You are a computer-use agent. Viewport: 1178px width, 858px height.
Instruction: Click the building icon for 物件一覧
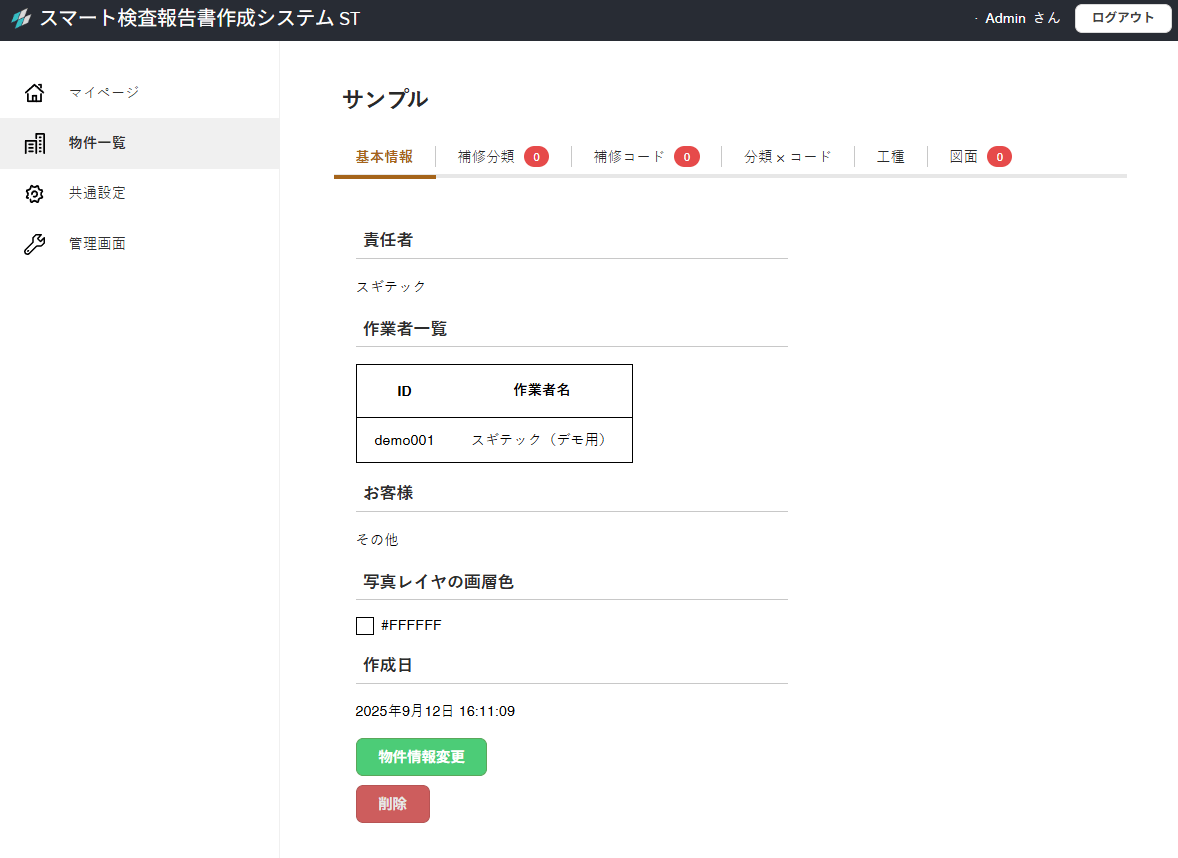35,143
